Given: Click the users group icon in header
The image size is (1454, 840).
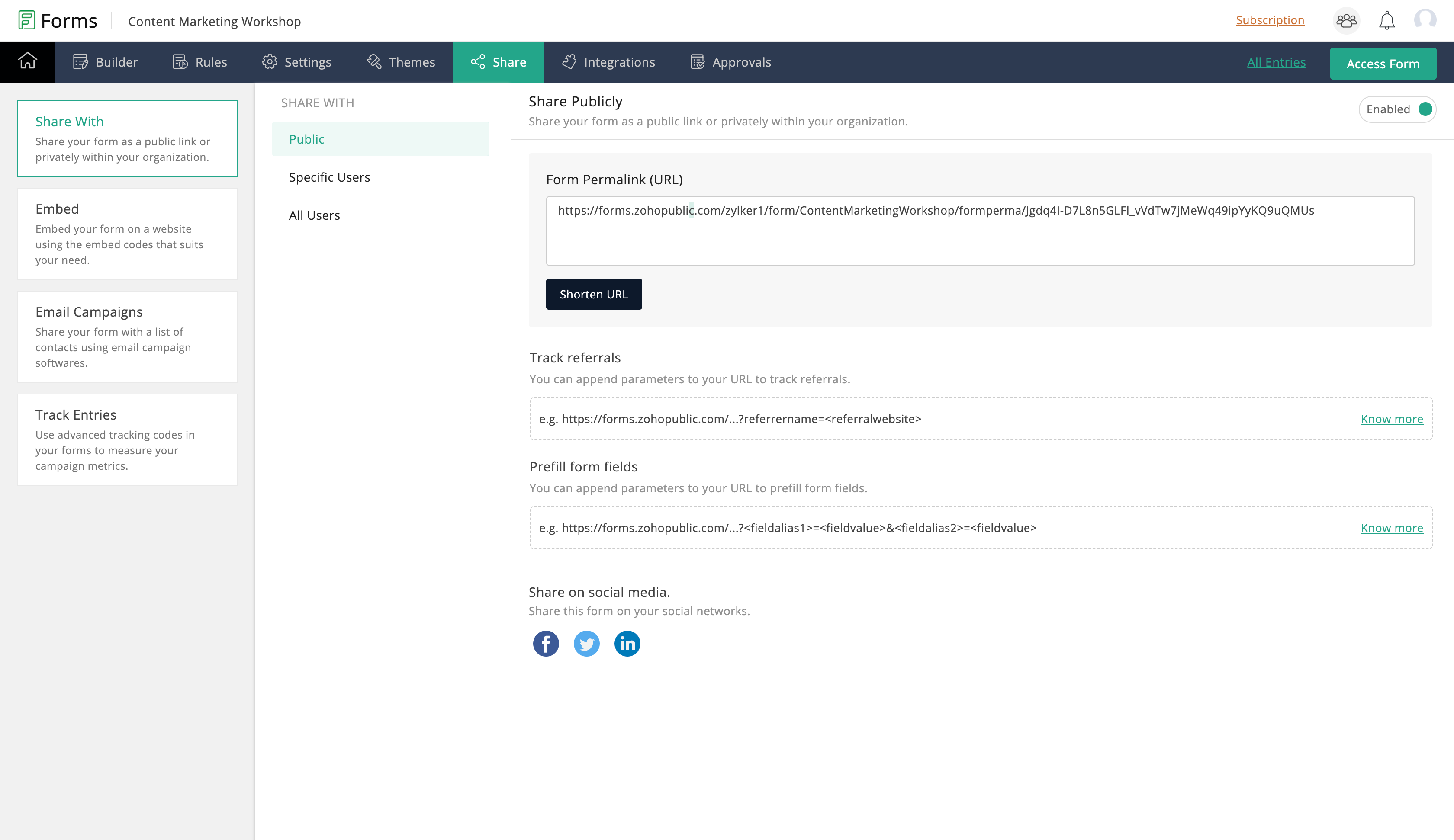Looking at the screenshot, I should coord(1346,21).
